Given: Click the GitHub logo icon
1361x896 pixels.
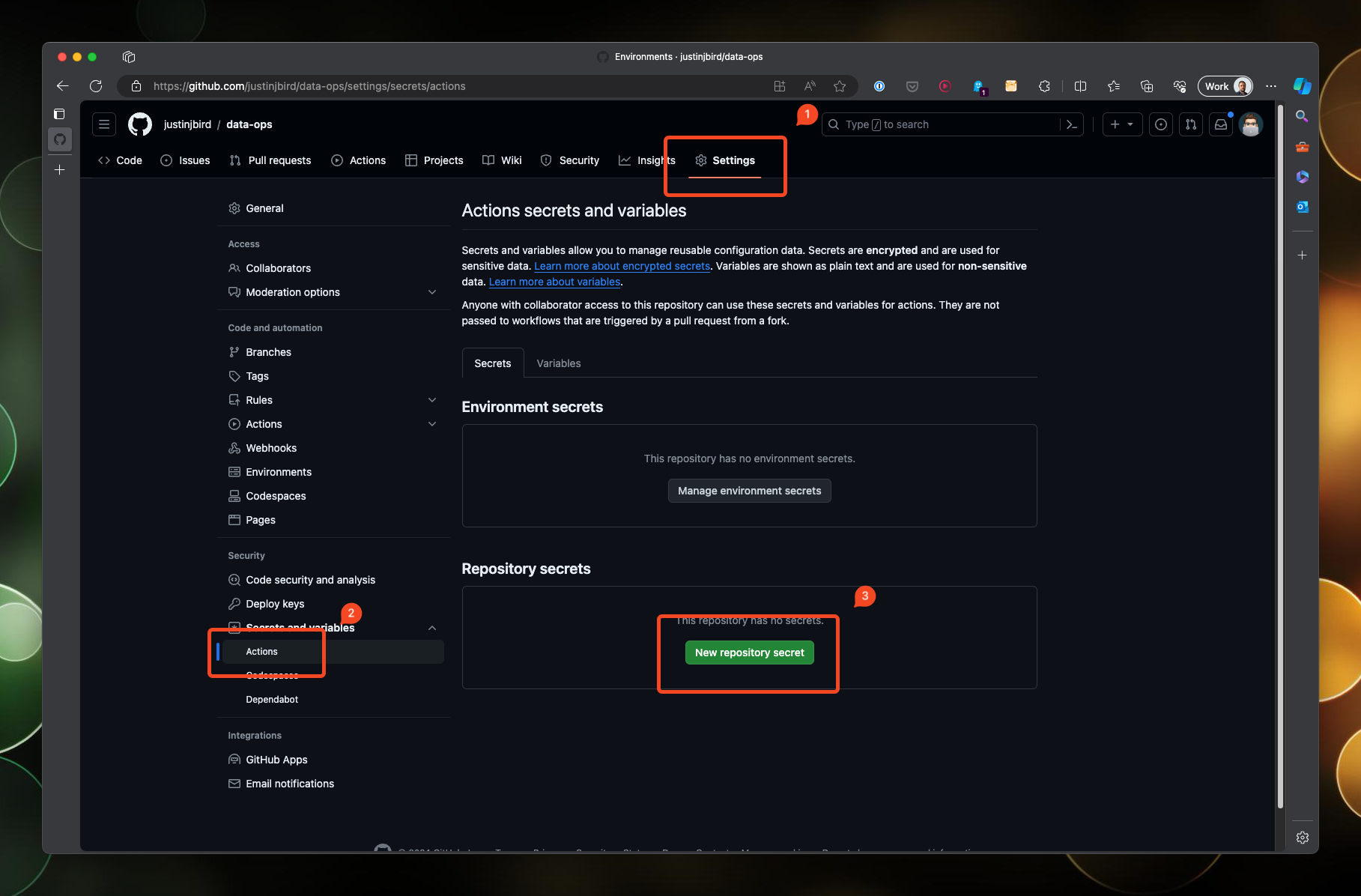Looking at the screenshot, I should 139,124.
